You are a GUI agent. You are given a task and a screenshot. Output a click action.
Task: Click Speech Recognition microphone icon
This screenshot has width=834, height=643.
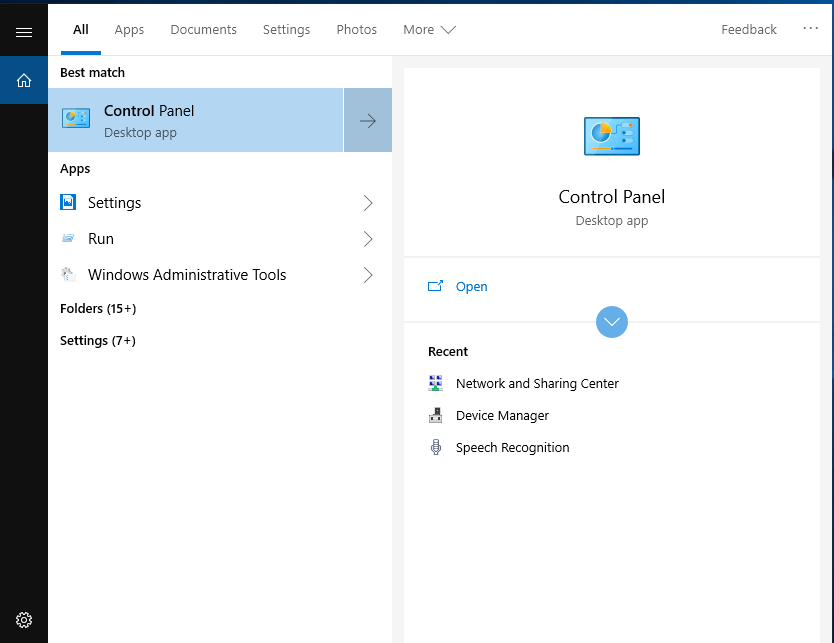[x=436, y=447]
